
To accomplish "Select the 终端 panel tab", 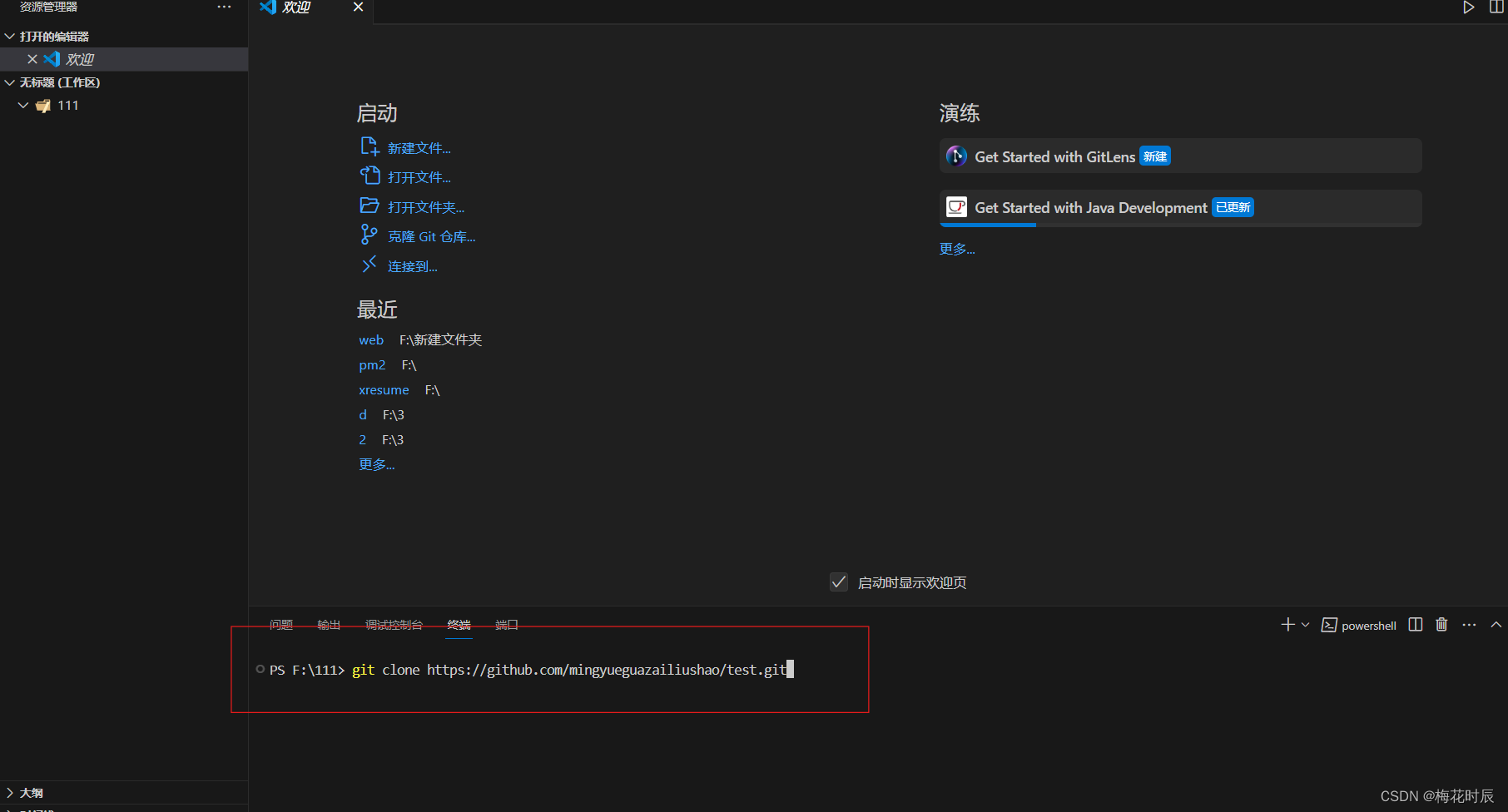I will (x=459, y=625).
